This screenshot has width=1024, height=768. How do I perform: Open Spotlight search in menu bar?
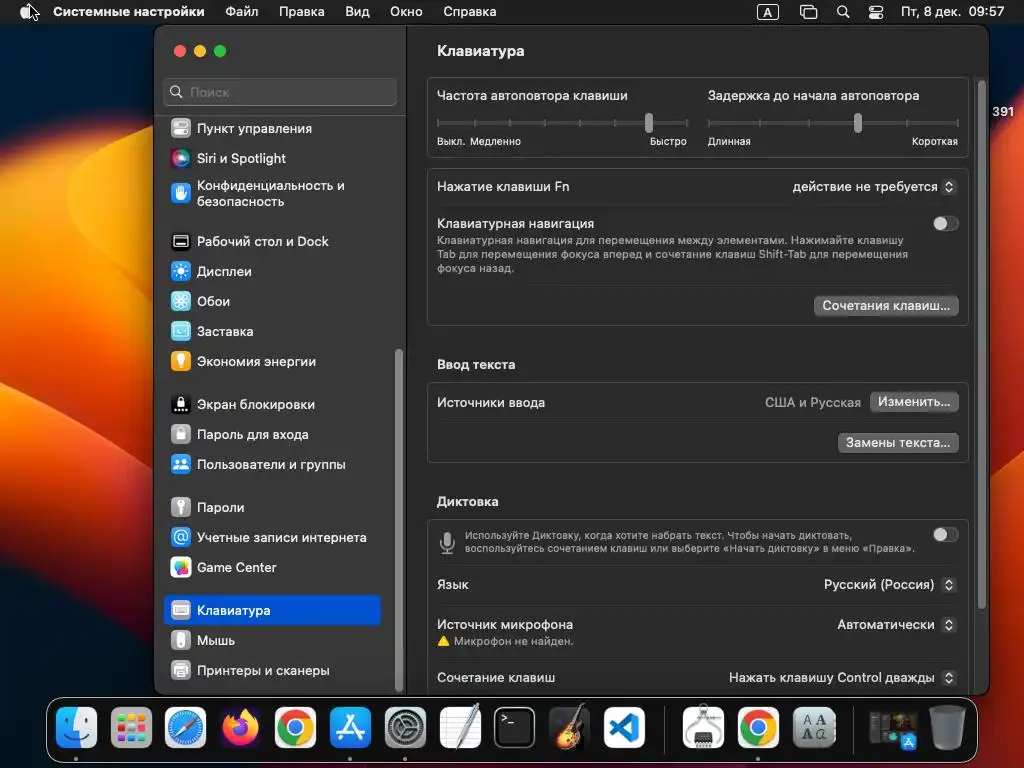point(842,12)
